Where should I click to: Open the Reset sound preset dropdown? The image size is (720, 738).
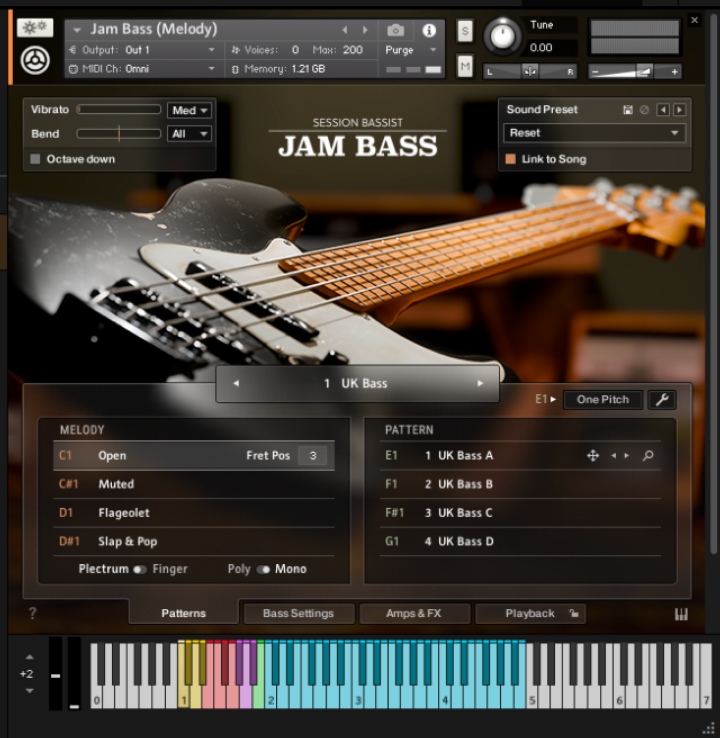[594, 133]
